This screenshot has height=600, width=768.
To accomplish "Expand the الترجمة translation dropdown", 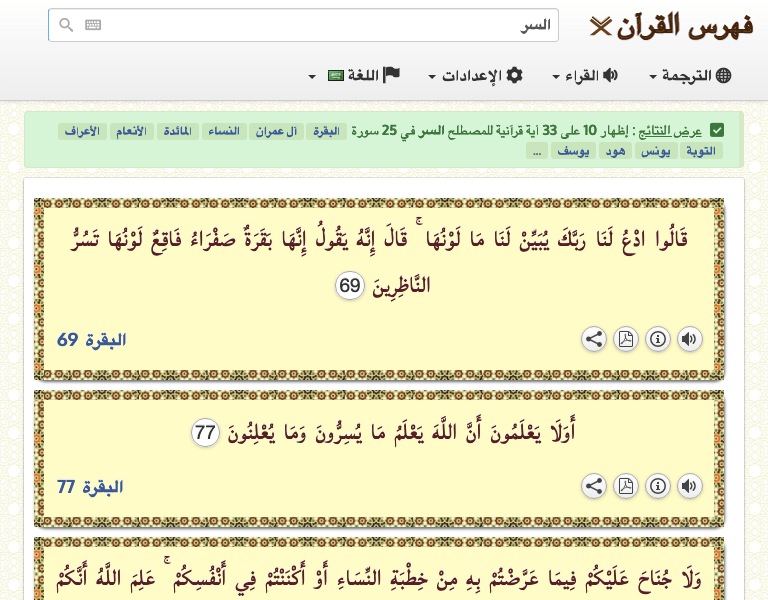I will 690,76.
